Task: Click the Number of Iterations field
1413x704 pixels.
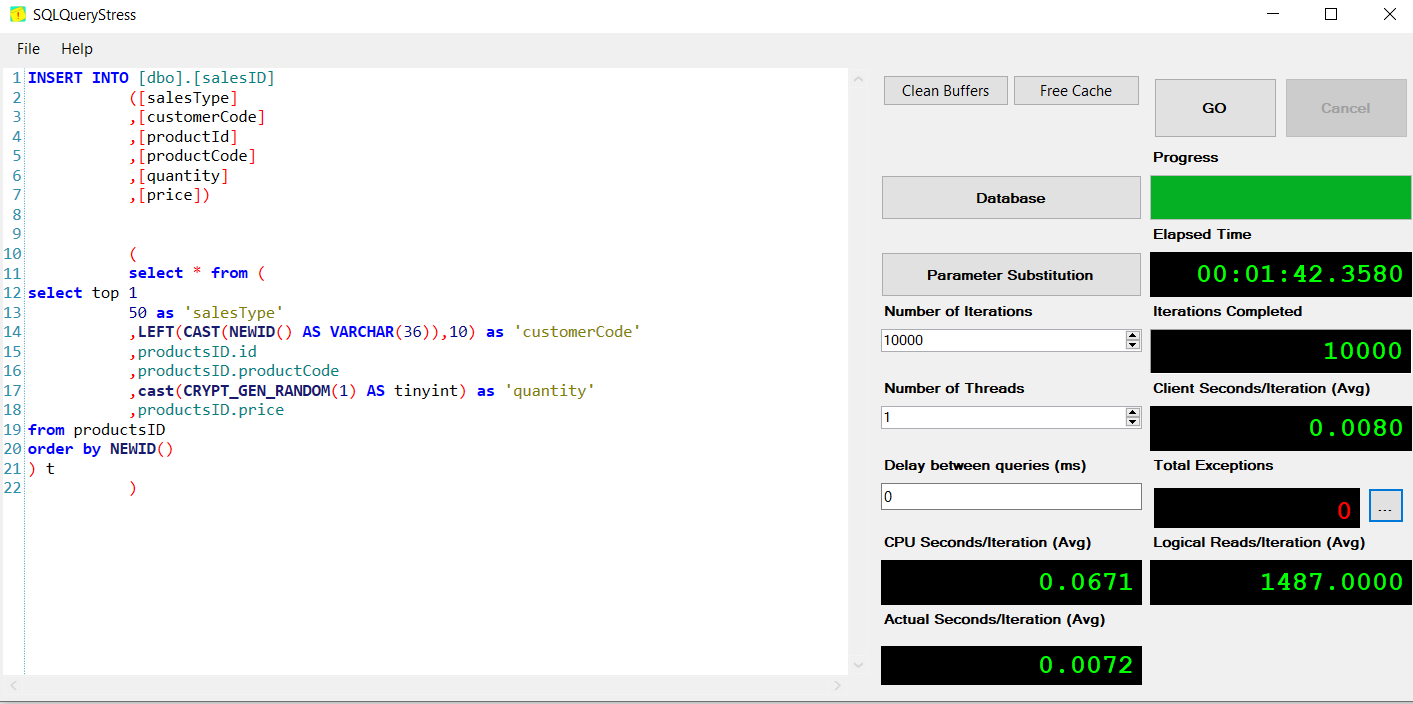Action: tap(1003, 340)
